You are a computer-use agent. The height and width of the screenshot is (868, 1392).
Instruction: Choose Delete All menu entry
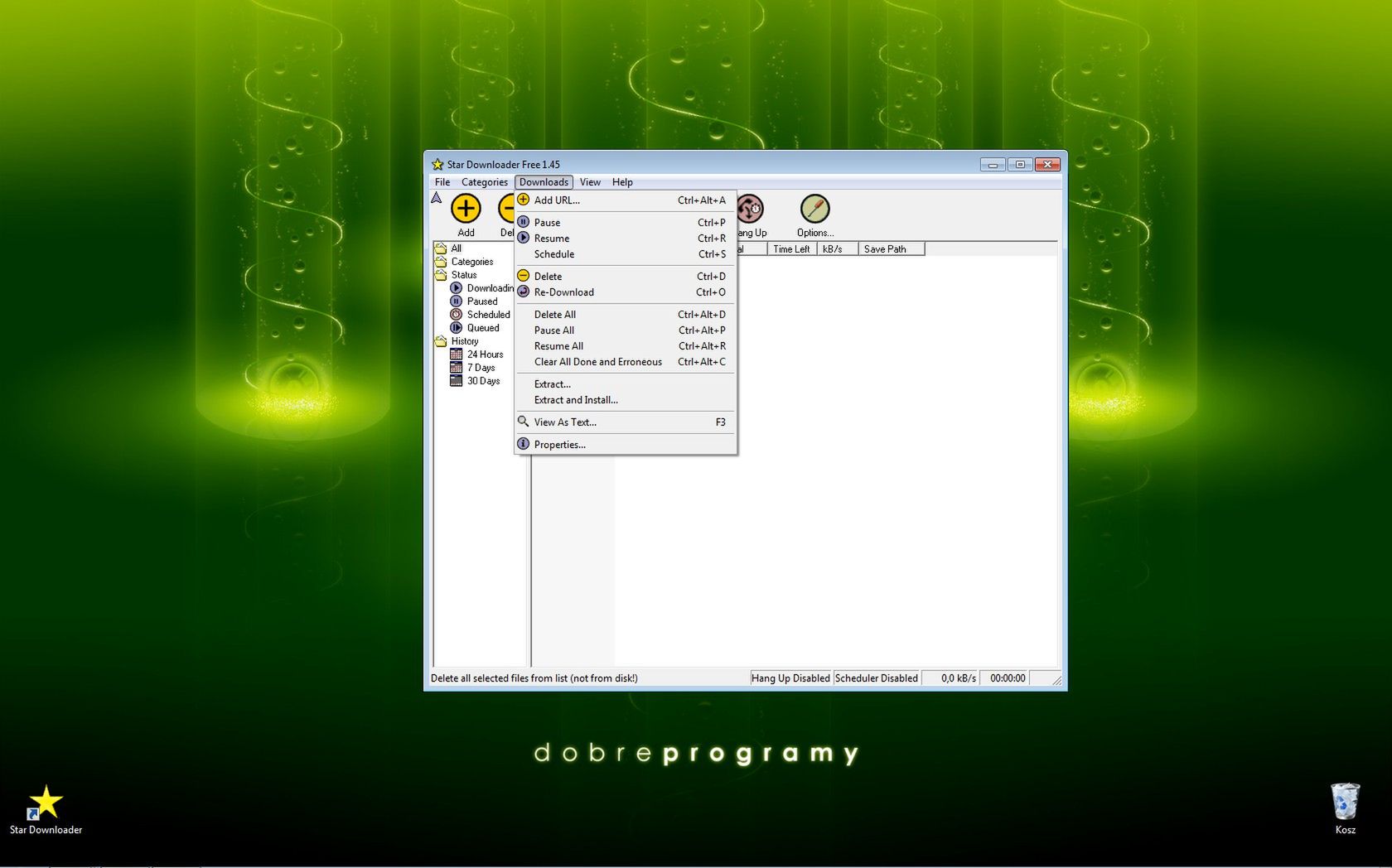point(626,315)
